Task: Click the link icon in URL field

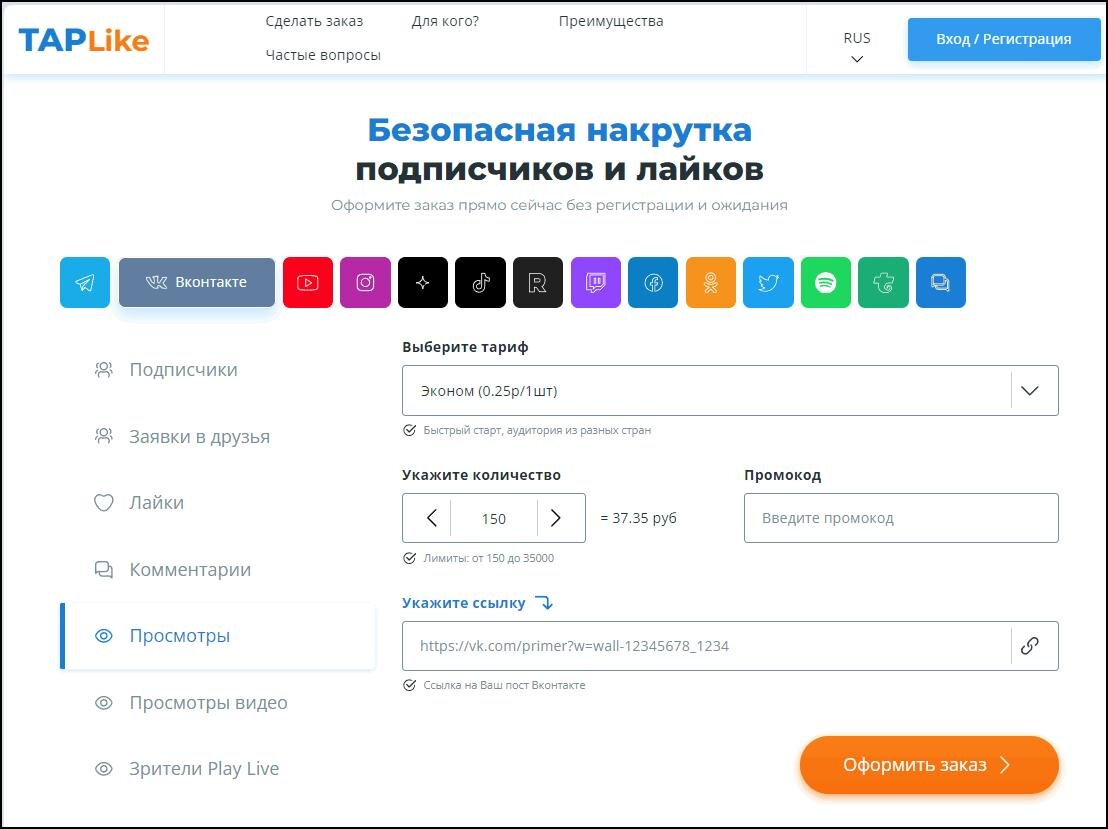Action: click(1030, 646)
